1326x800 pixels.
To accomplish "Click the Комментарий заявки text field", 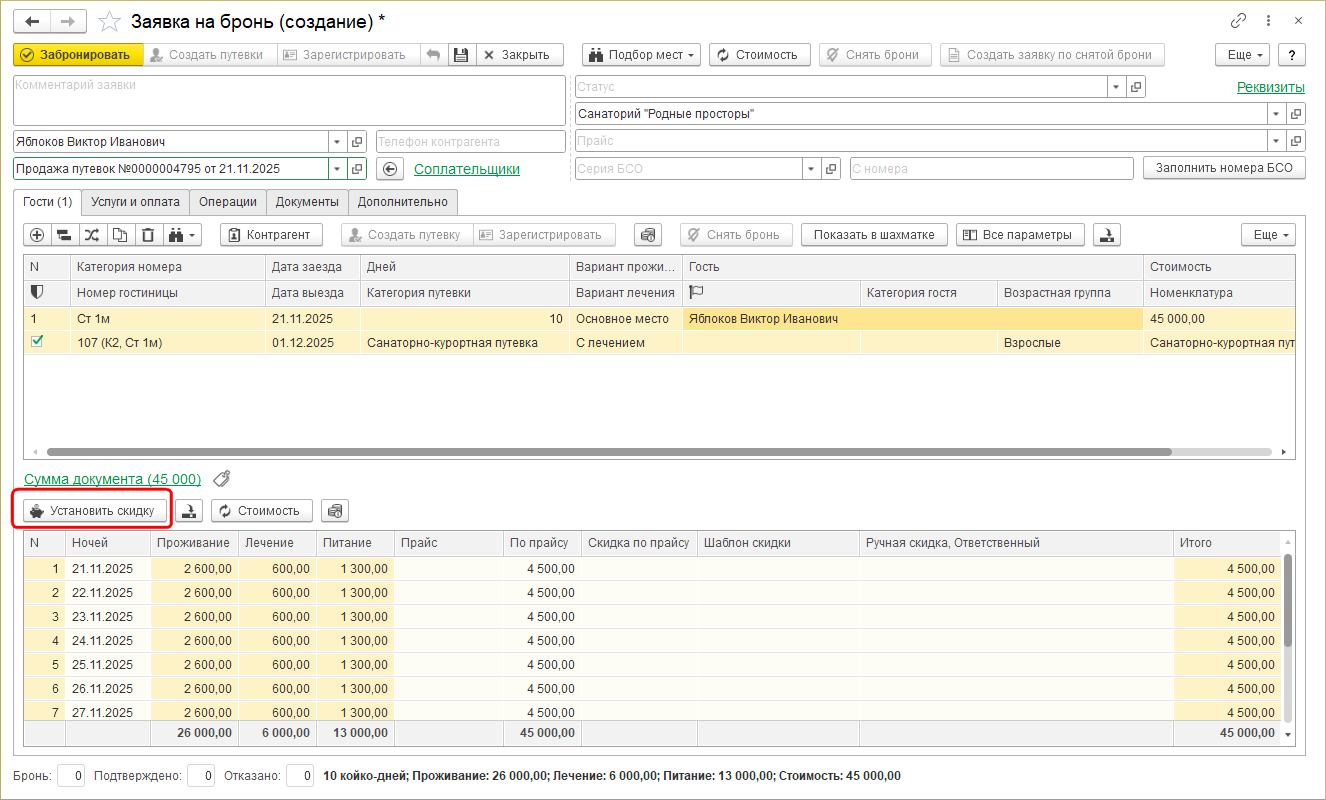I will tap(289, 100).
